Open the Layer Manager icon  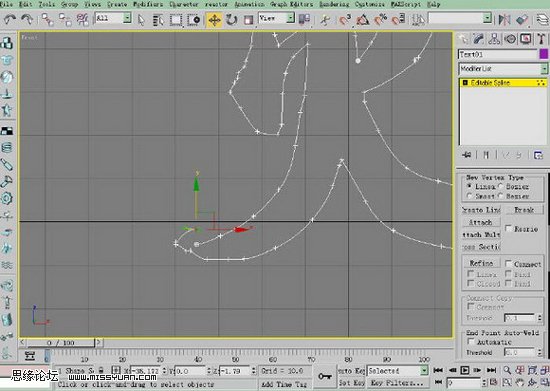542,19
